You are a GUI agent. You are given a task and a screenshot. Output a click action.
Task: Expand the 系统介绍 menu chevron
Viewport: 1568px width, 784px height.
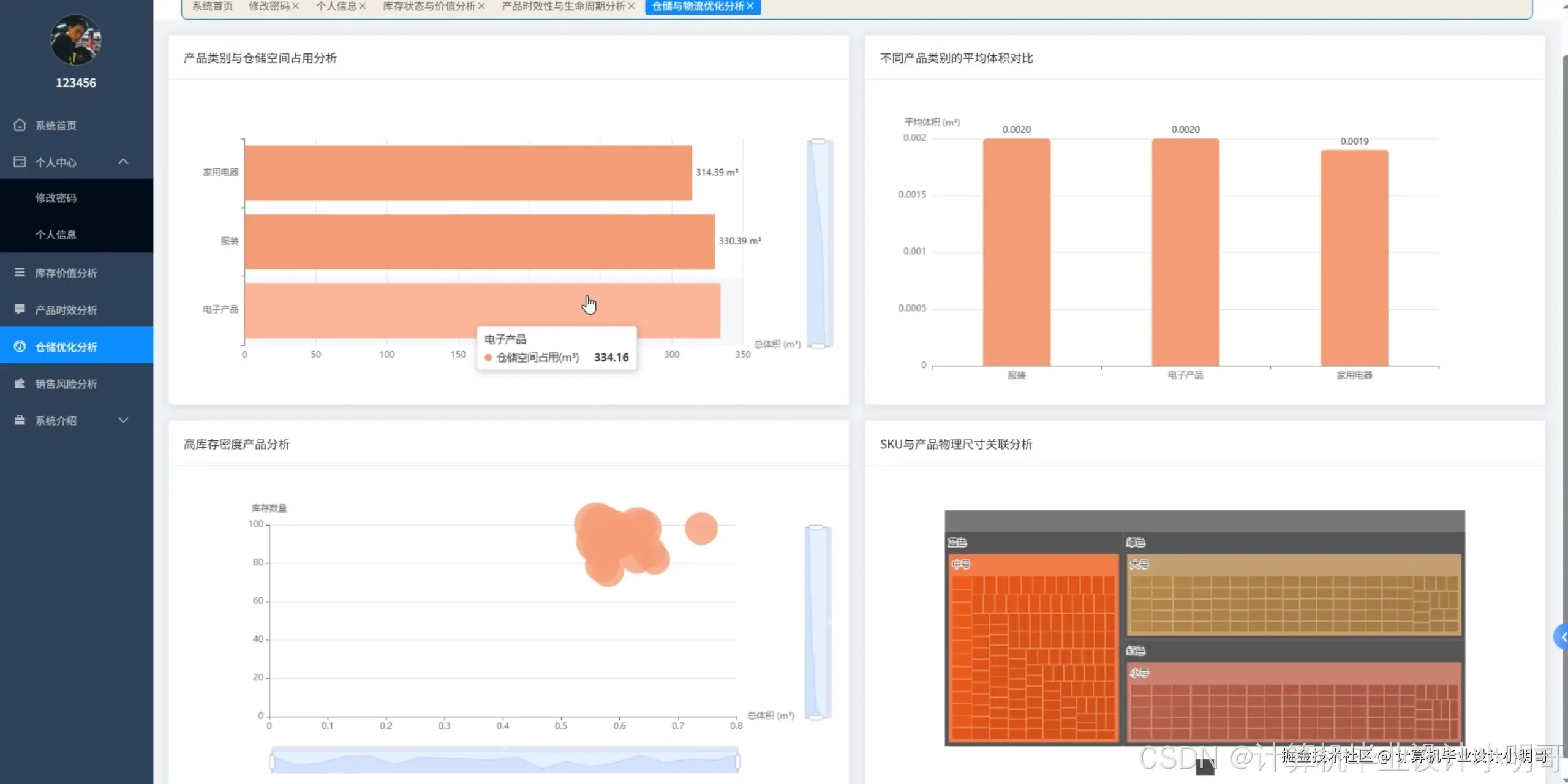click(123, 420)
